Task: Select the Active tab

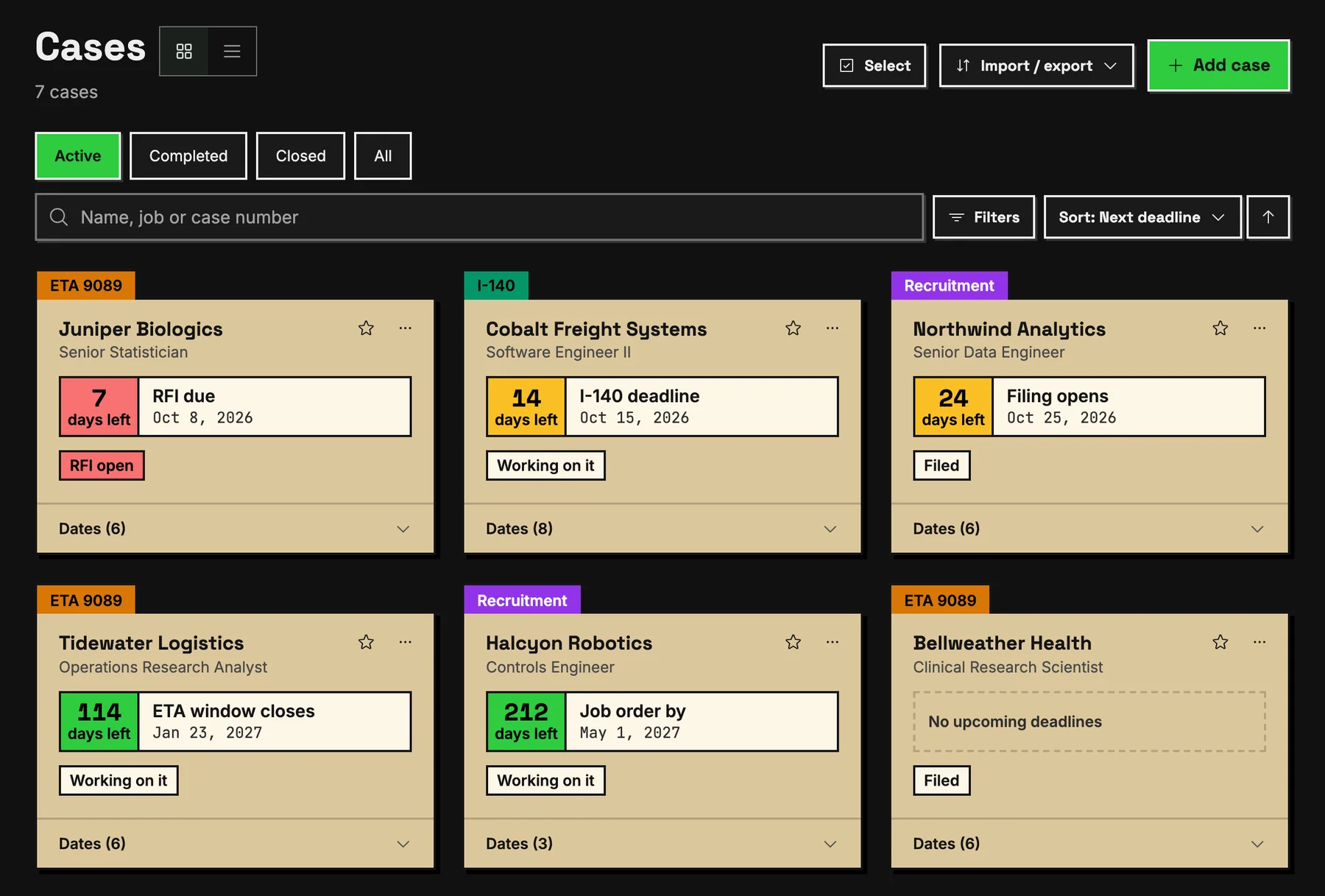Action: pyautogui.click(x=78, y=156)
